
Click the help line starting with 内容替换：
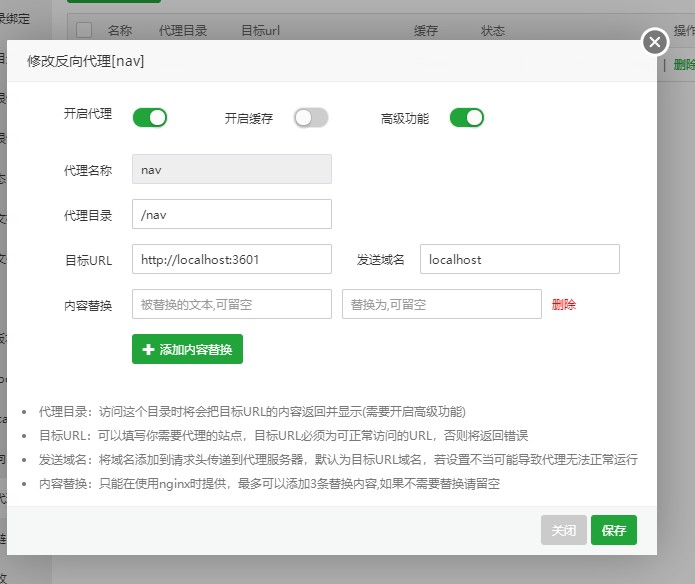click(269, 483)
